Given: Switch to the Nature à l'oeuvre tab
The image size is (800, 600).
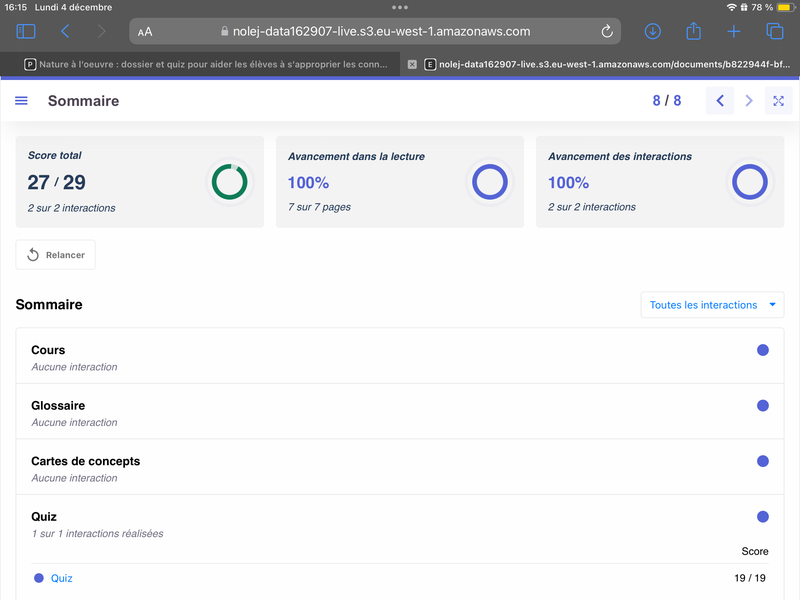Looking at the screenshot, I should tap(205, 64).
